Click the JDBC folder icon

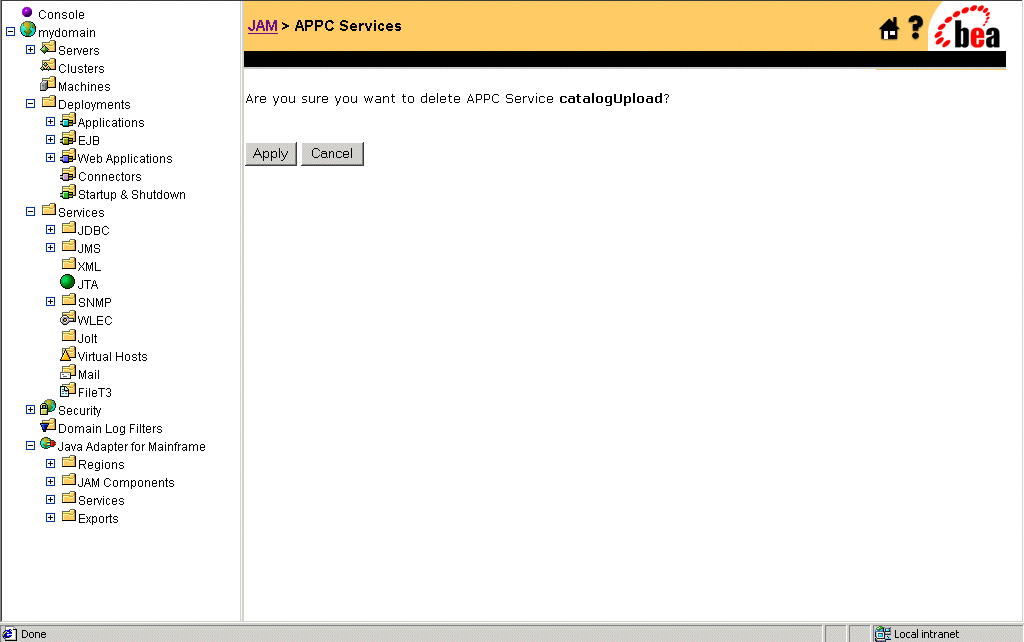click(69, 227)
